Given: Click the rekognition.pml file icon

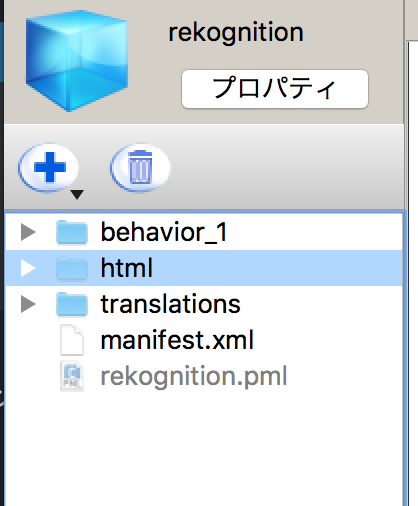Looking at the screenshot, I should (72, 376).
